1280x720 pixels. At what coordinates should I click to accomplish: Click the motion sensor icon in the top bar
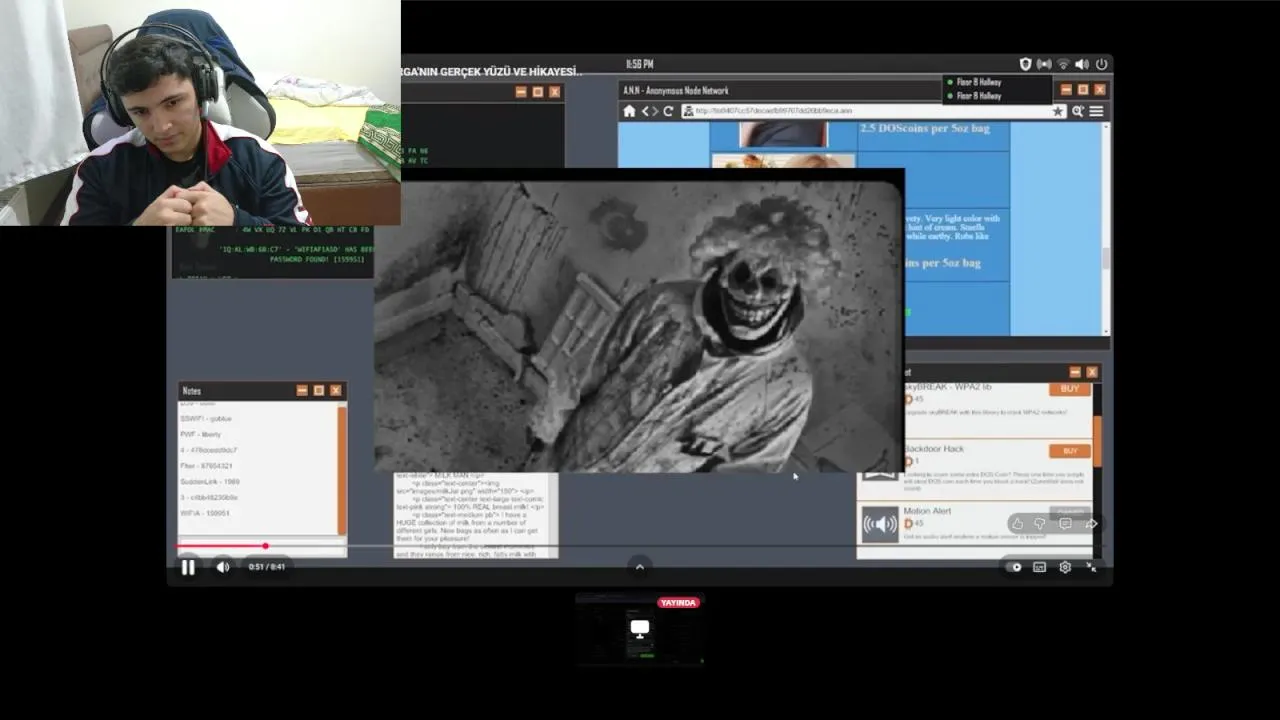click(1044, 64)
